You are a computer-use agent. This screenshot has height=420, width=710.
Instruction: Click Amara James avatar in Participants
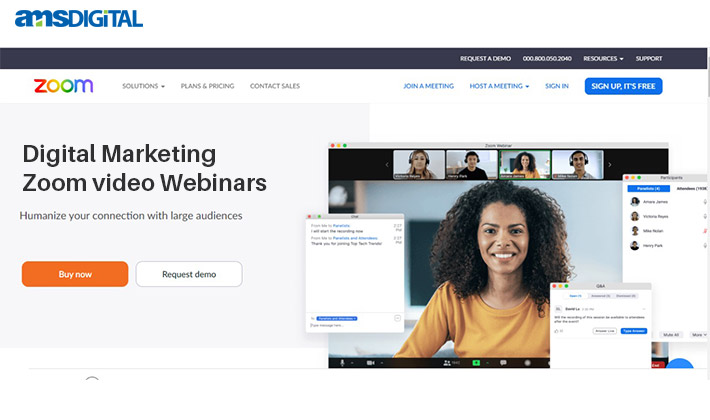tap(635, 202)
